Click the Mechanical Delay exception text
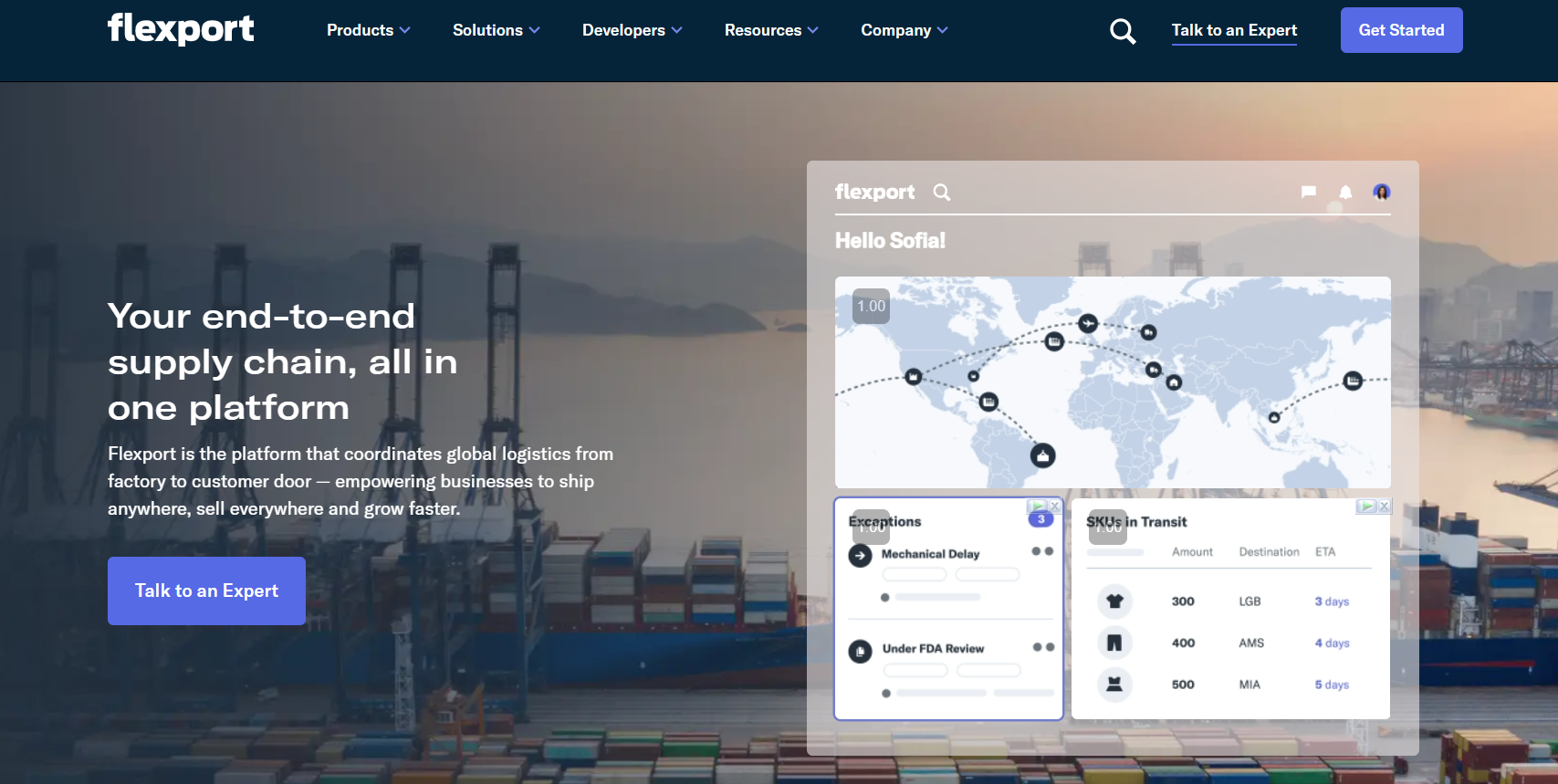Viewport: 1558px width, 784px height. point(930,554)
